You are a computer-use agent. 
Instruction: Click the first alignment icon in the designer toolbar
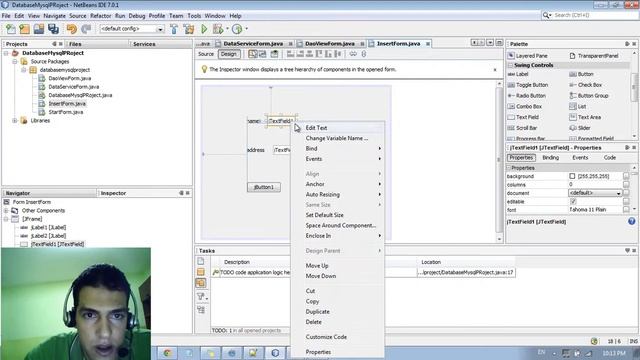(290, 54)
